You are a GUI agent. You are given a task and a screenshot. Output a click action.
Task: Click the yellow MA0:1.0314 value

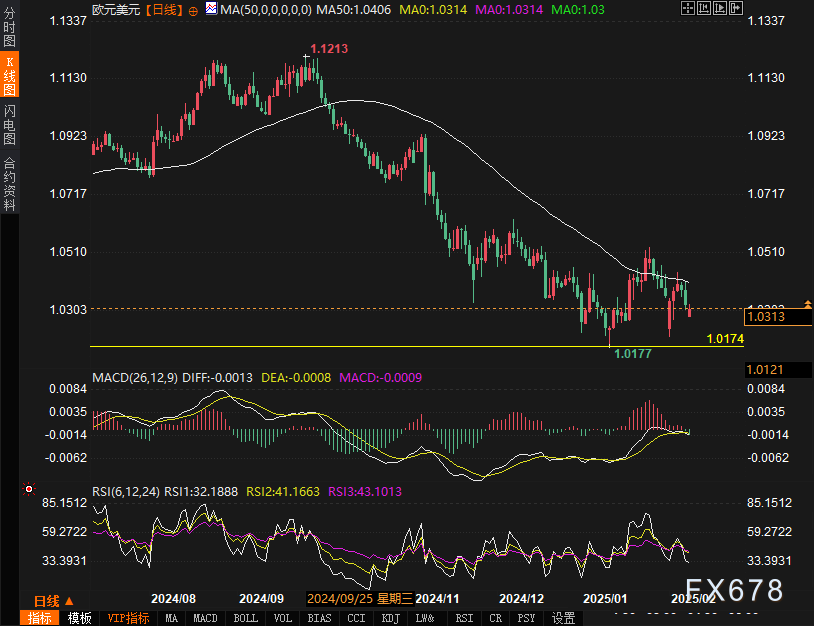click(x=433, y=9)
